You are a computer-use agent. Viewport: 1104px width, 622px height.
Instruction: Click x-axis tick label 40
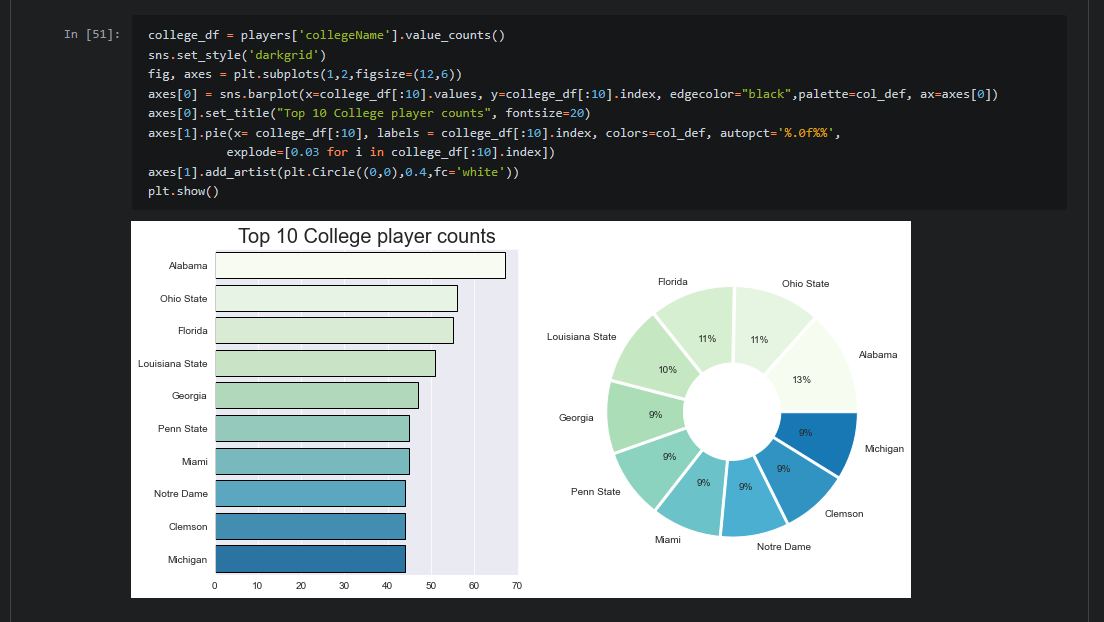click(387, 586)
